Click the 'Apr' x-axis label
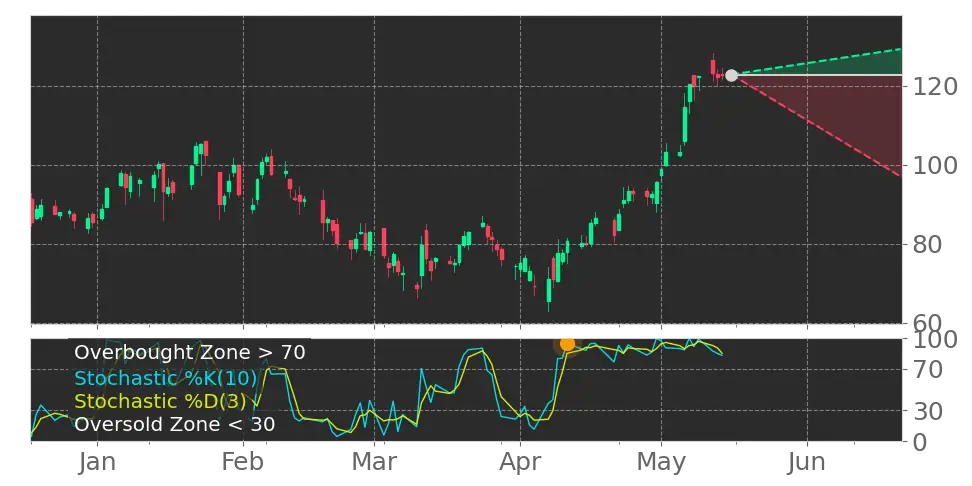This screenshot has height=486, width=972. [520, 463]
